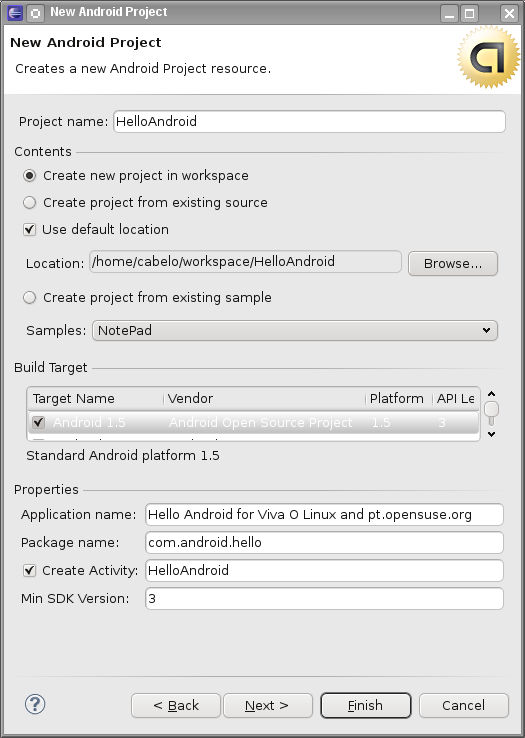Click the Android wizard badge icon

tap(488, 57)
